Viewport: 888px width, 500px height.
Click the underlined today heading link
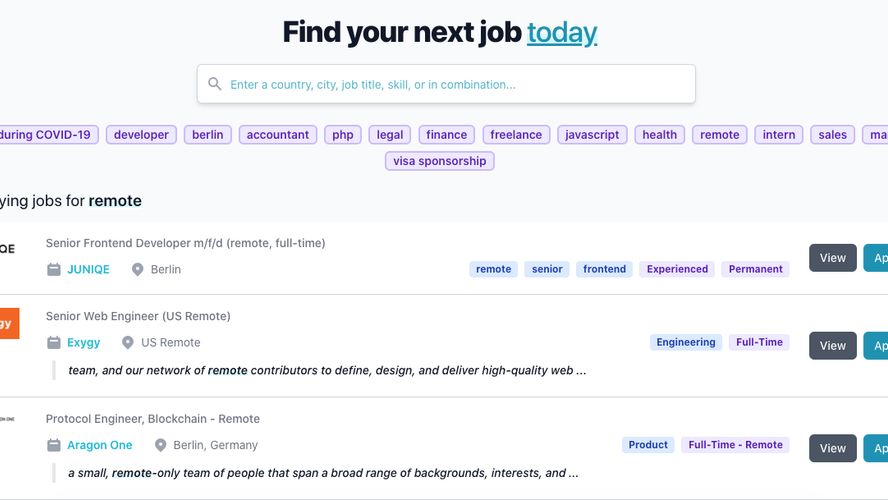(x=562, y=32)
